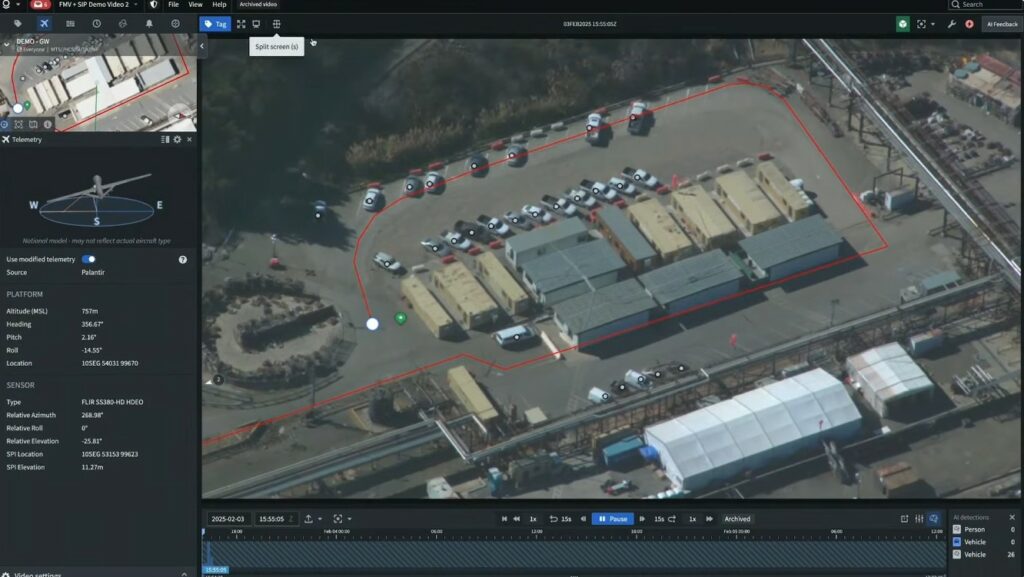Click the Split screen icon in toolbar
This screenshot has width=1024, height=577.
click(276, 23)
